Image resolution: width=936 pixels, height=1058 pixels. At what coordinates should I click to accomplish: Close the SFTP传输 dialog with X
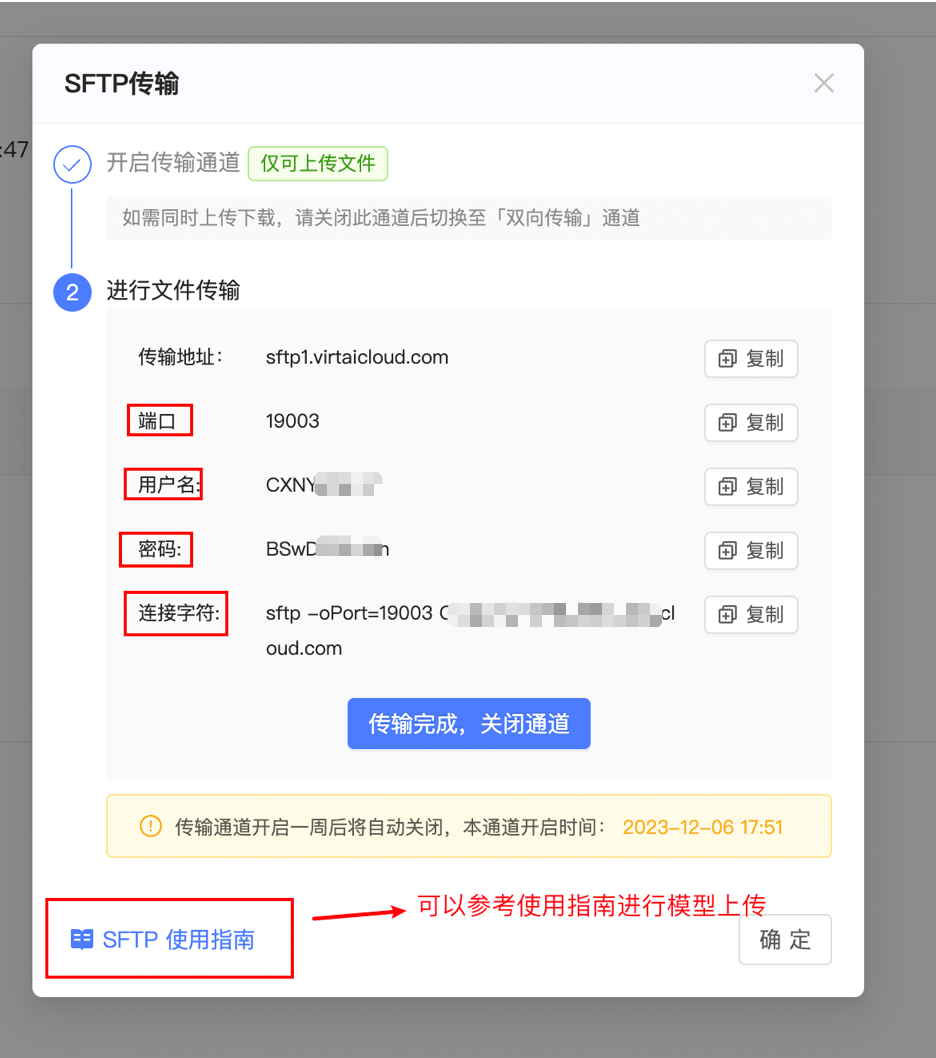[824, 83]
